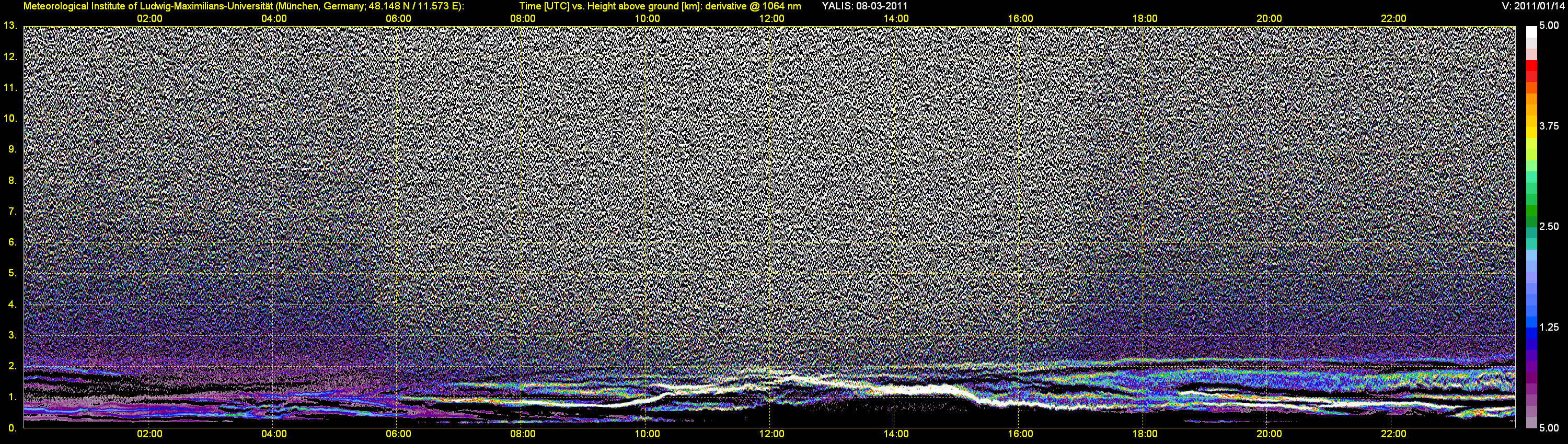Pick the height axis label '12.'

(x=10, y=56)
